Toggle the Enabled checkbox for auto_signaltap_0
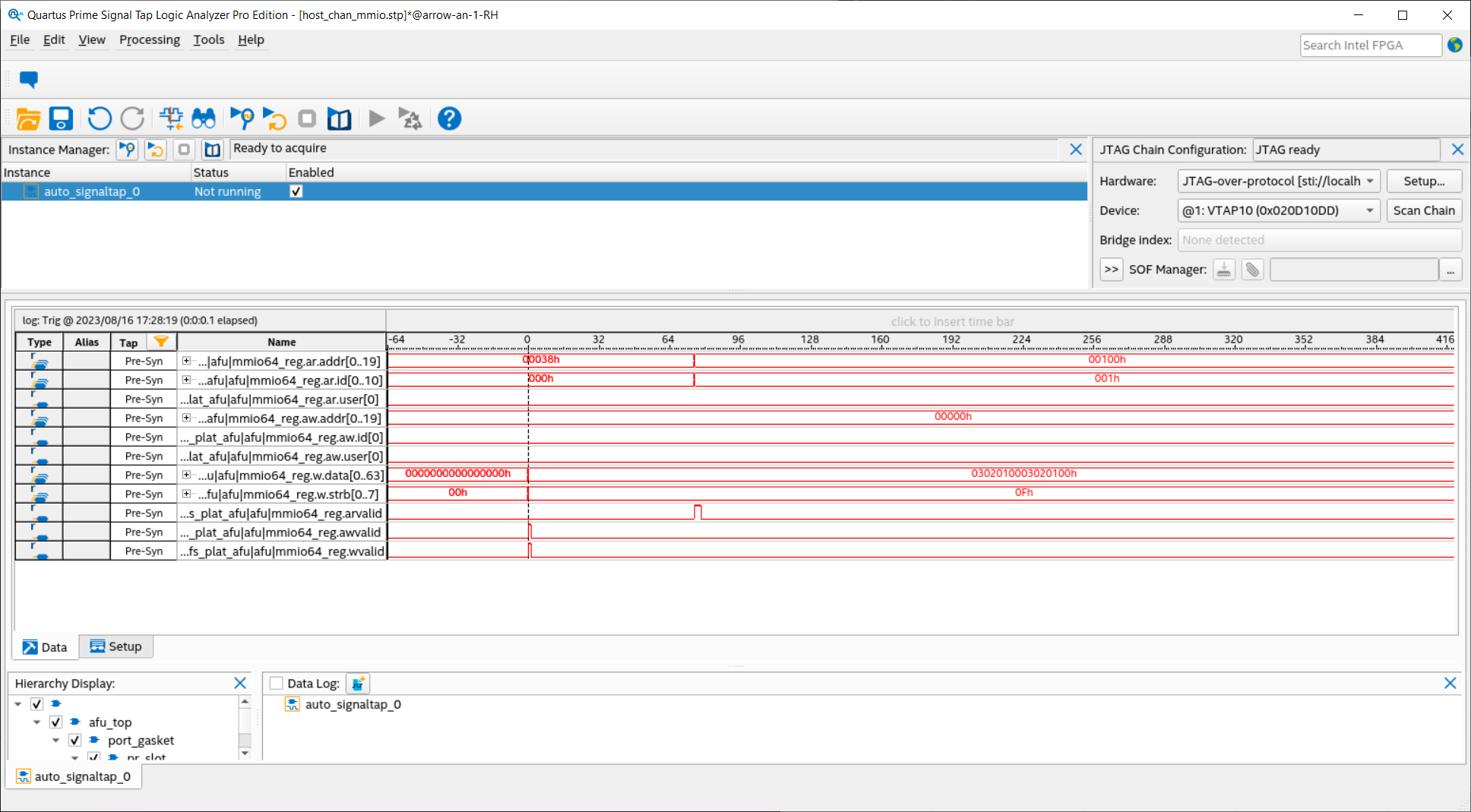 coord(296,191)
